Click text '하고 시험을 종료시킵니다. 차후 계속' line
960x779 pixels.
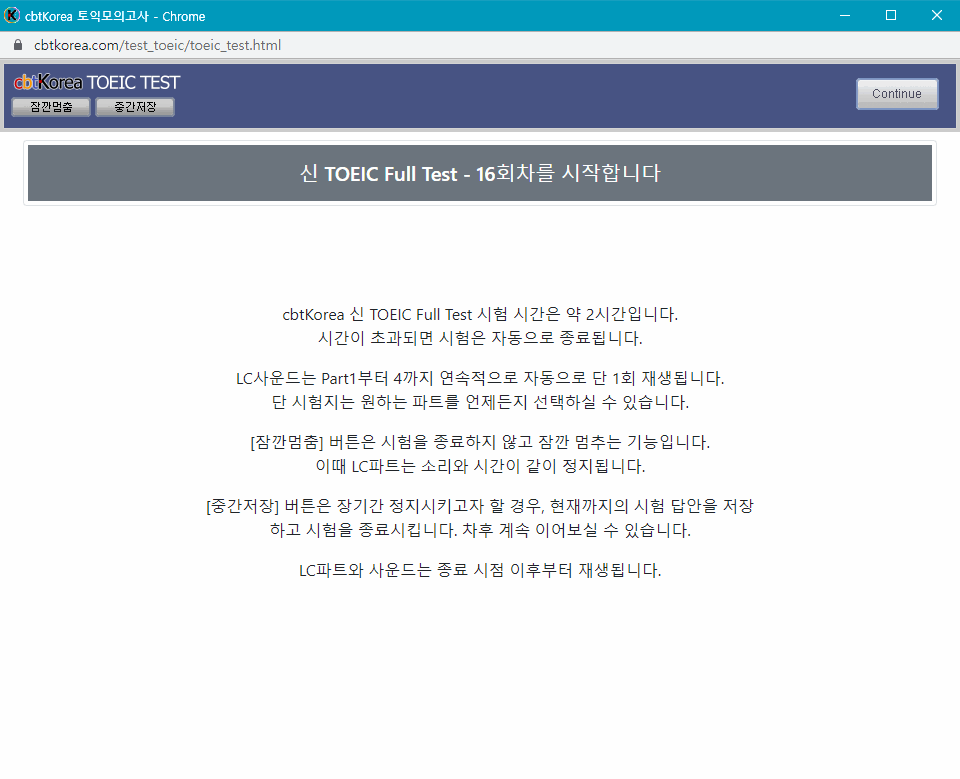pos(480,530)
